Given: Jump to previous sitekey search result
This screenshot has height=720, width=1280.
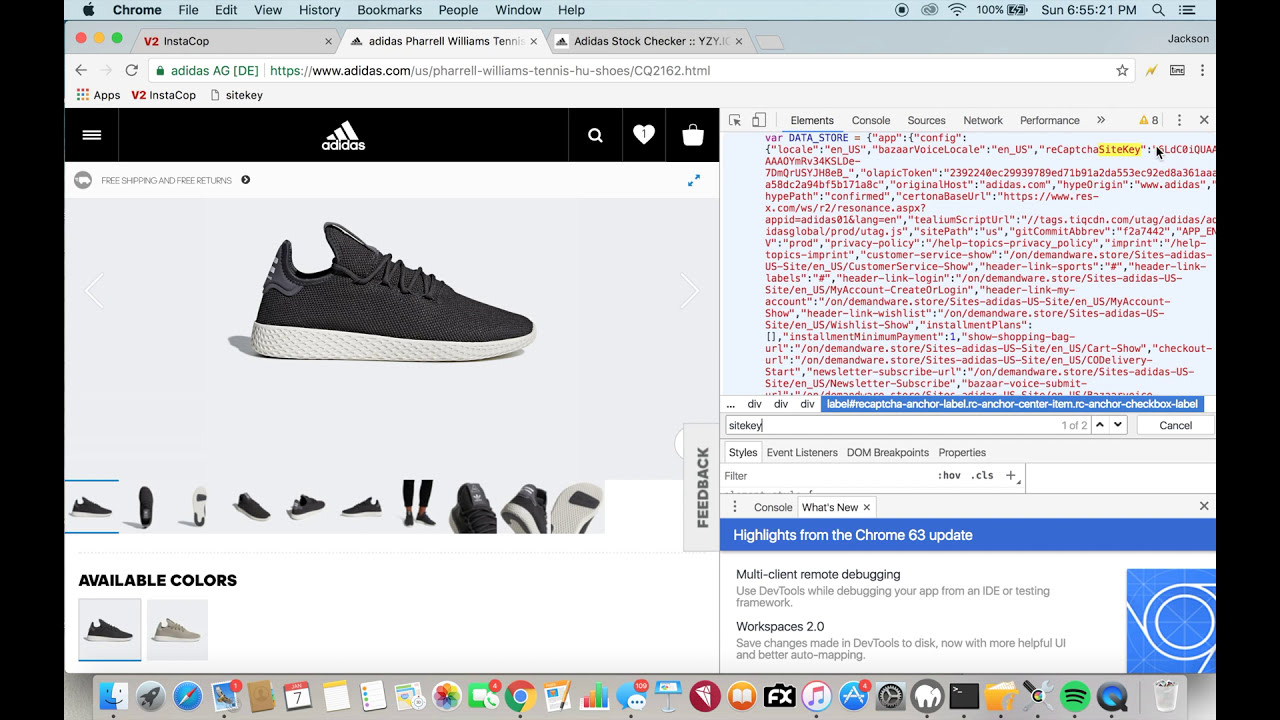Looking at the screenshot, I should pyautogui.click(x=1100, y=425).
